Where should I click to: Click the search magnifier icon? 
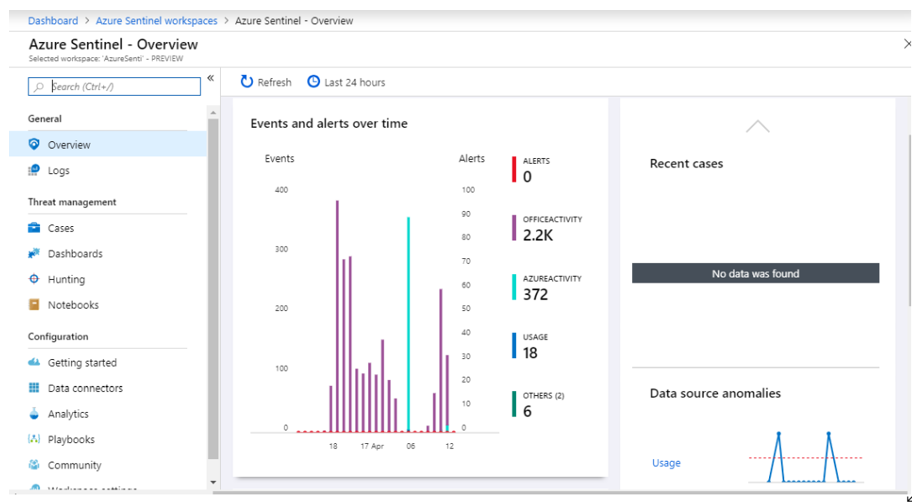(x=39, y=86)
